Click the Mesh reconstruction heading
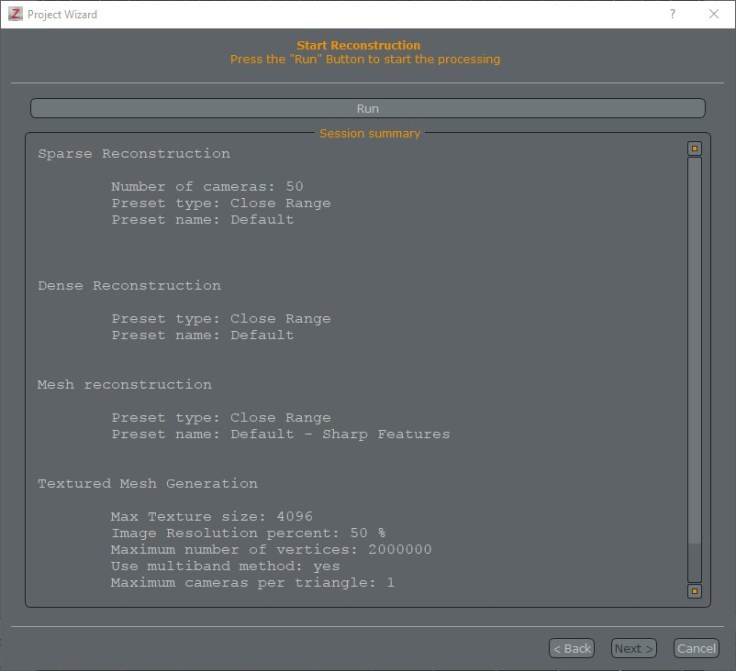The height and width of the screenshot is (671, 736). click(x=124, y=384)
